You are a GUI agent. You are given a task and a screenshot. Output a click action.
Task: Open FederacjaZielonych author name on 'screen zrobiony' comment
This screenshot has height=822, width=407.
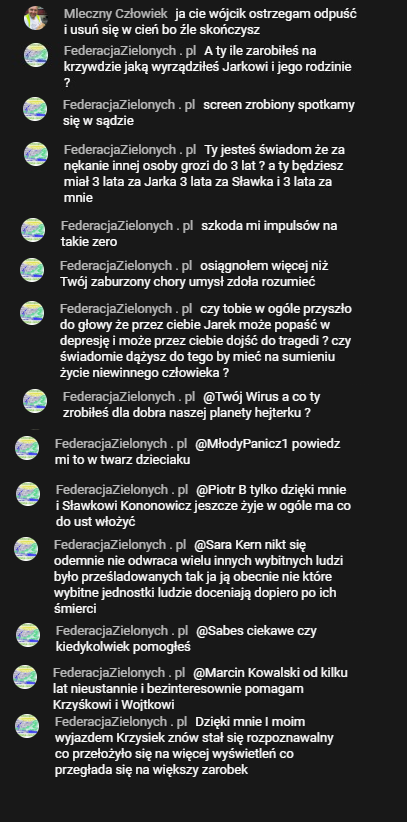pos(129,105)
